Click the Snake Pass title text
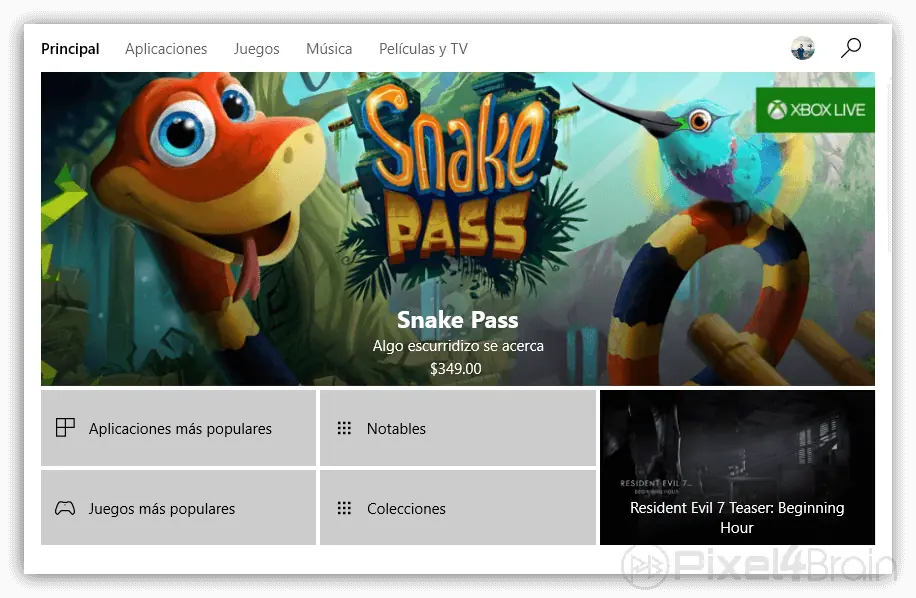 click(x=457, y=320)
